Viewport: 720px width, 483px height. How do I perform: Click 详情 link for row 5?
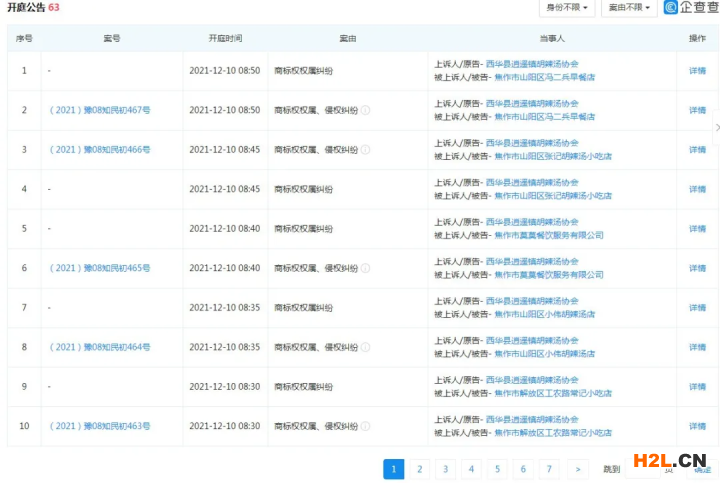[x=697, y=229]
